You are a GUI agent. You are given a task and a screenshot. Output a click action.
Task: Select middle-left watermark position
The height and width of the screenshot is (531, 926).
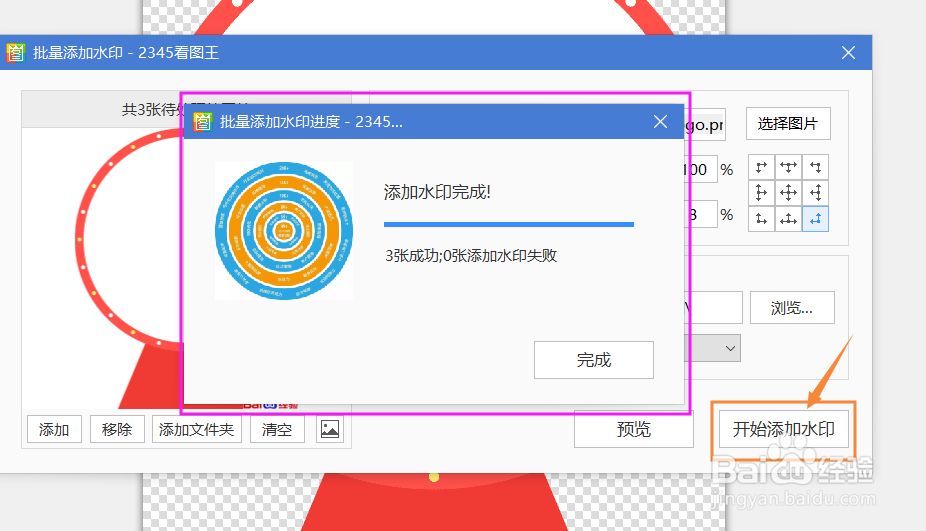[761, 193]
